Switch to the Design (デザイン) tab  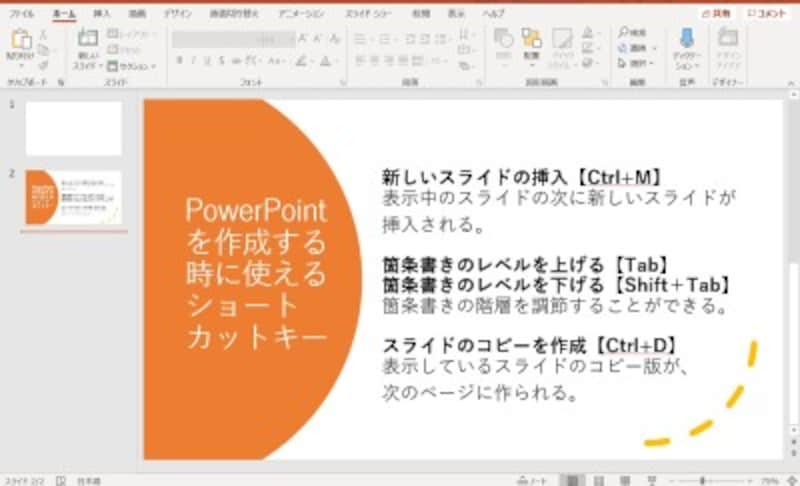coord(178,14)
